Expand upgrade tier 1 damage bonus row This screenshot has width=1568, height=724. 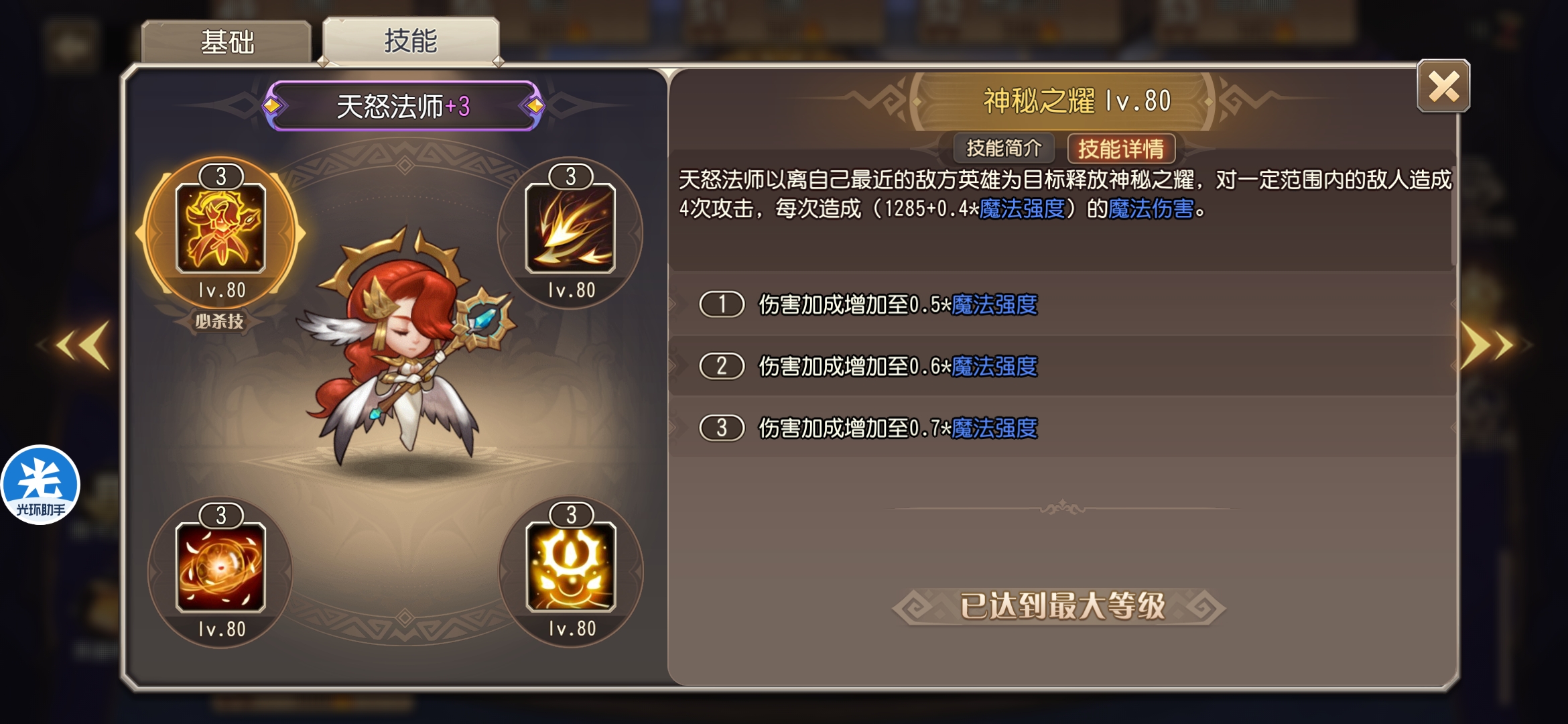click(1062, 304)
